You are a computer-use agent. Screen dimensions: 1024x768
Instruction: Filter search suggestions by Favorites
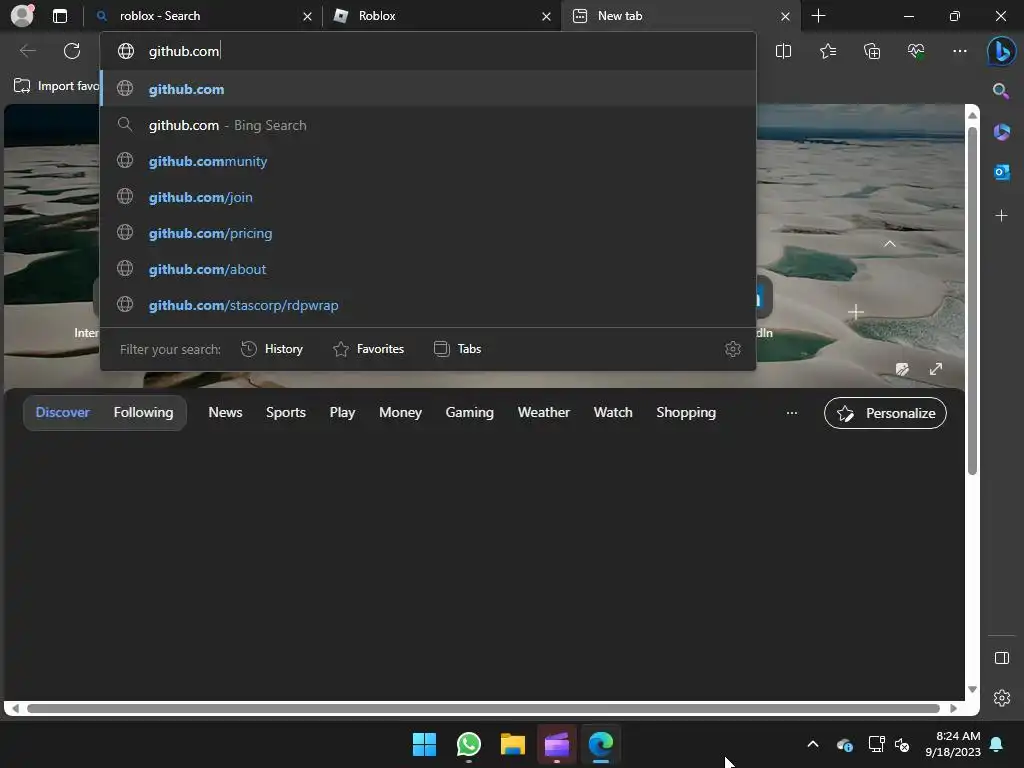[x=368, y=349]
